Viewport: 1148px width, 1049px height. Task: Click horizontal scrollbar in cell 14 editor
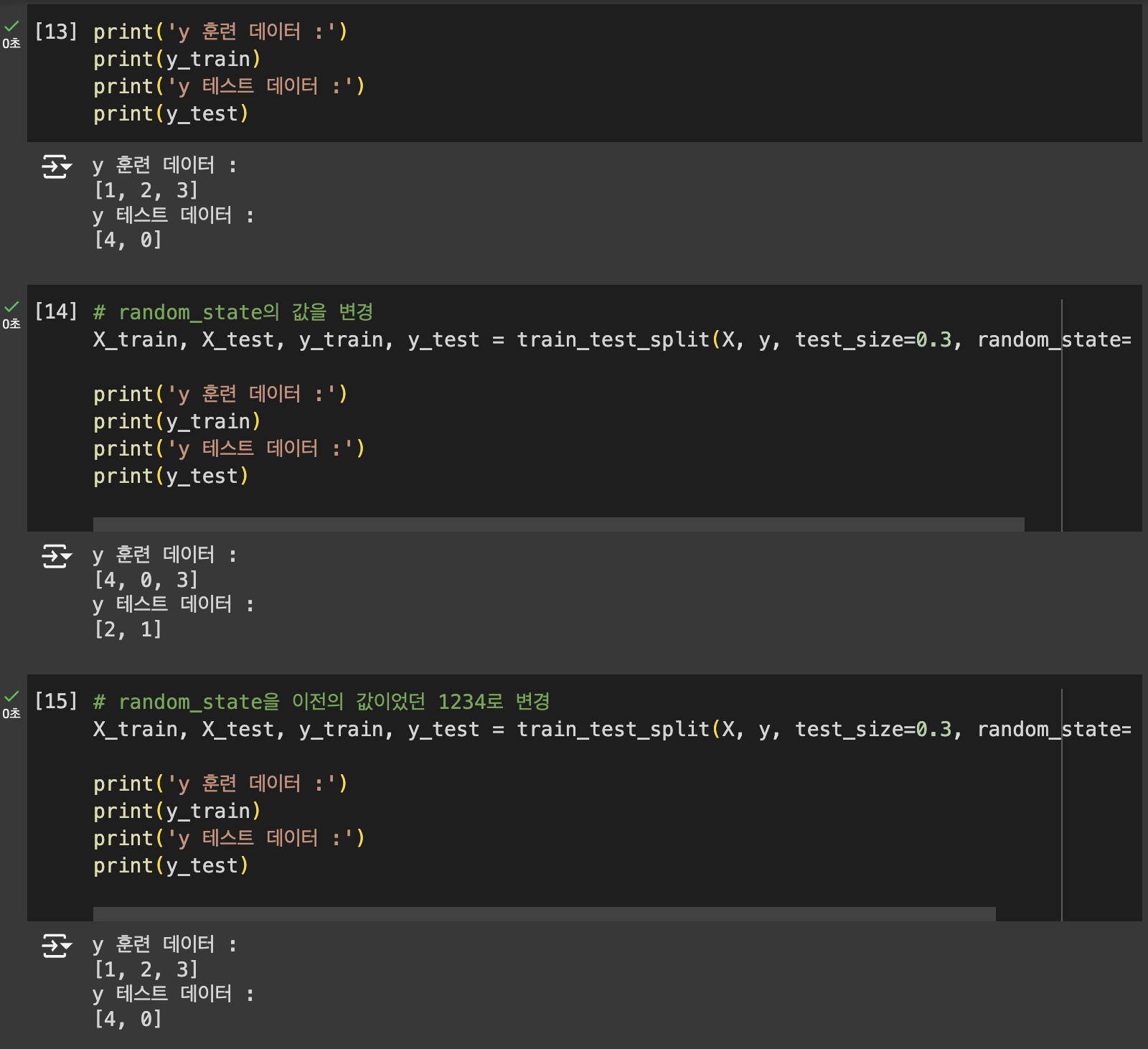coord(558,524)
